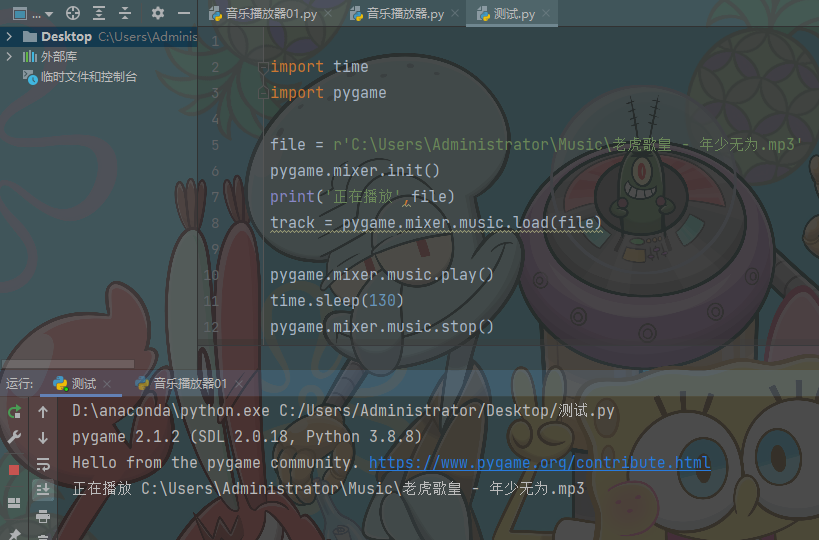Screen dimensions: 819x540
Task: Fold the import marker at line 3
Action: click(x=263, y=93)
